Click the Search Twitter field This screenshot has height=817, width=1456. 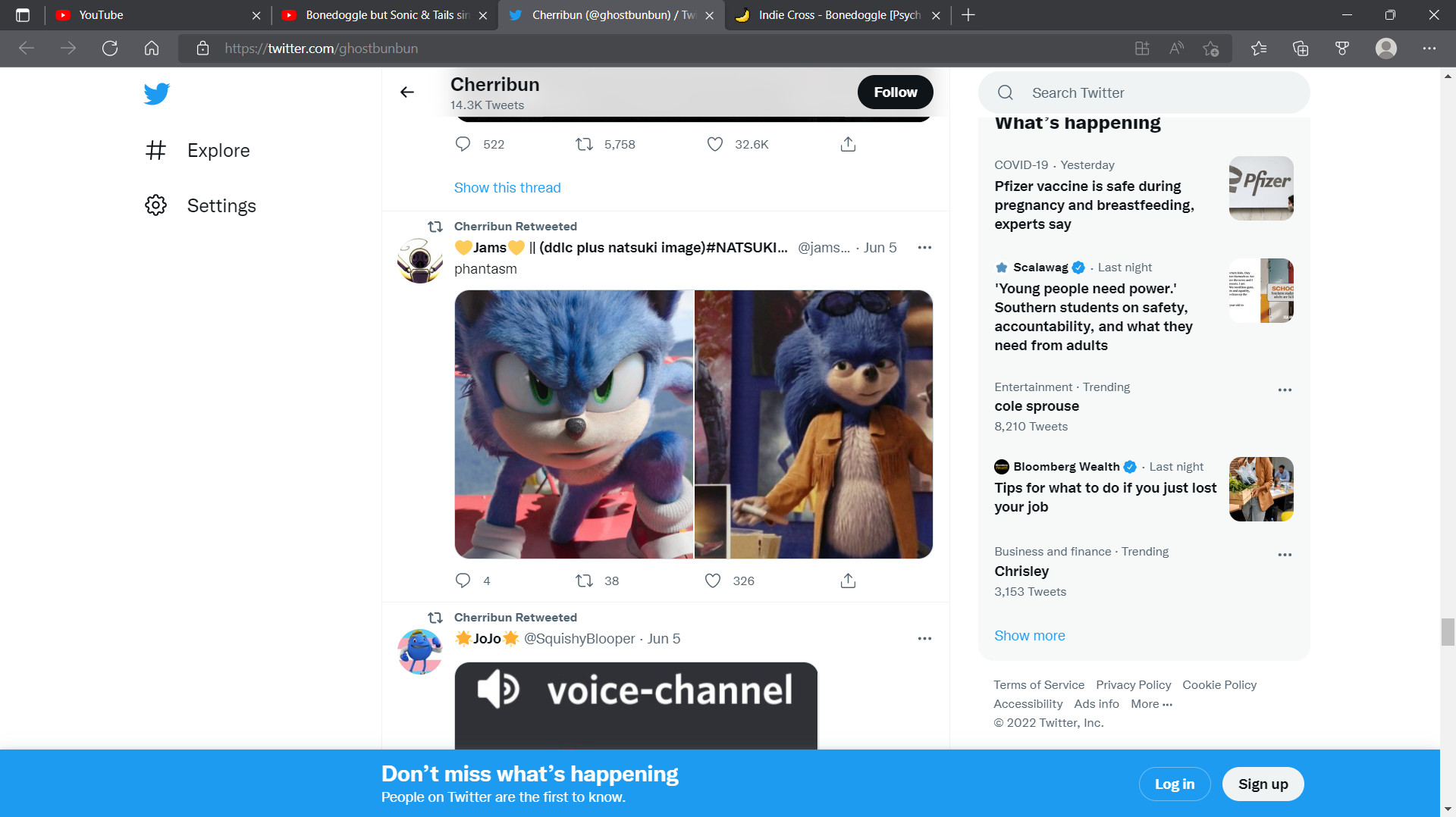[x=1144, y=93]
